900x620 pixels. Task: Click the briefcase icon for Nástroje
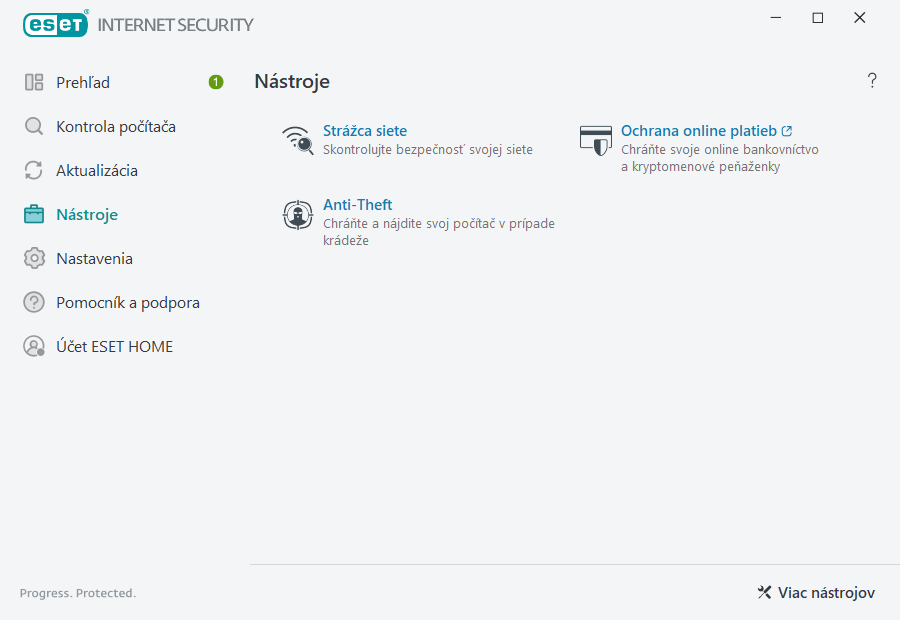point(34,214)
